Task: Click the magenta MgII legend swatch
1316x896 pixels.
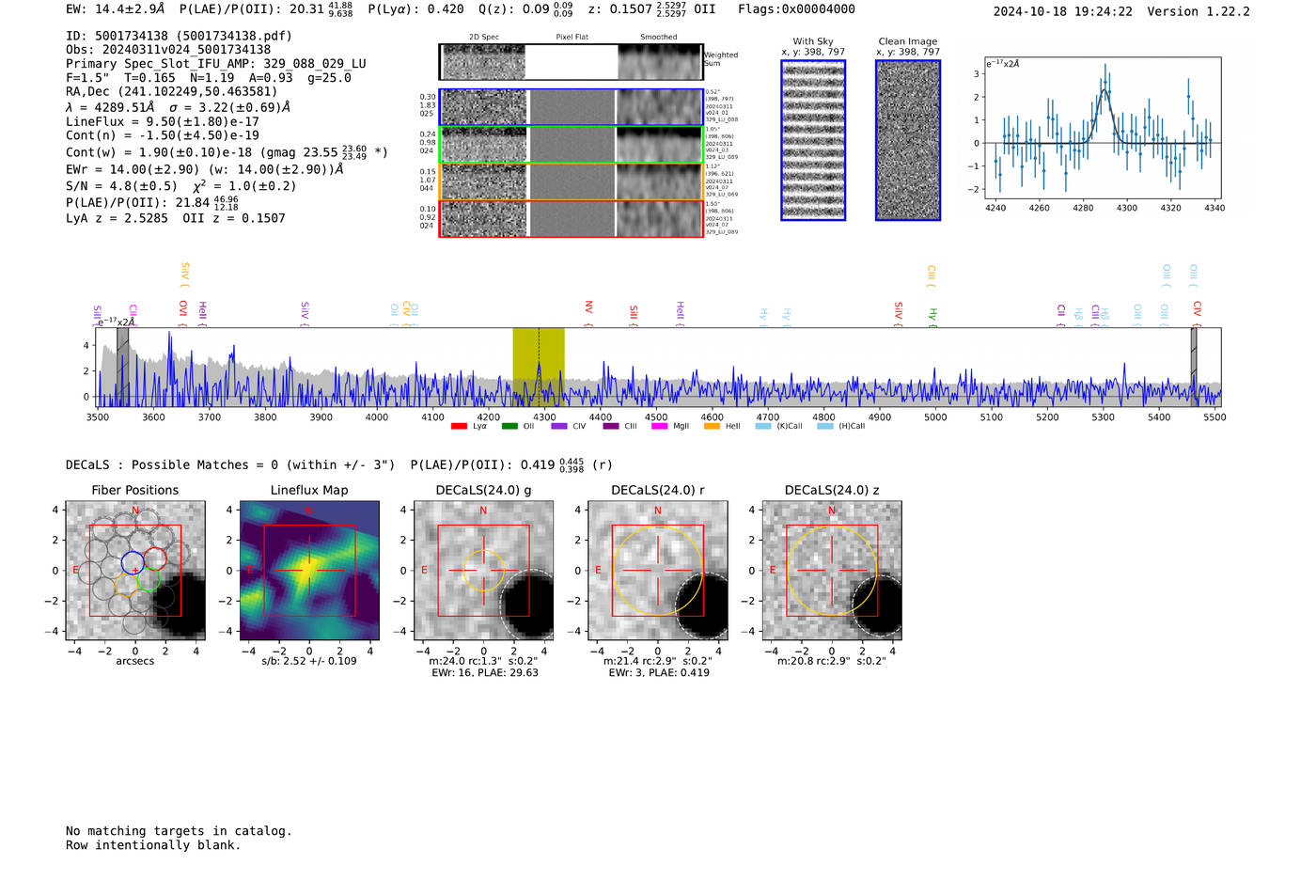Action: click(x=660, y=427)
